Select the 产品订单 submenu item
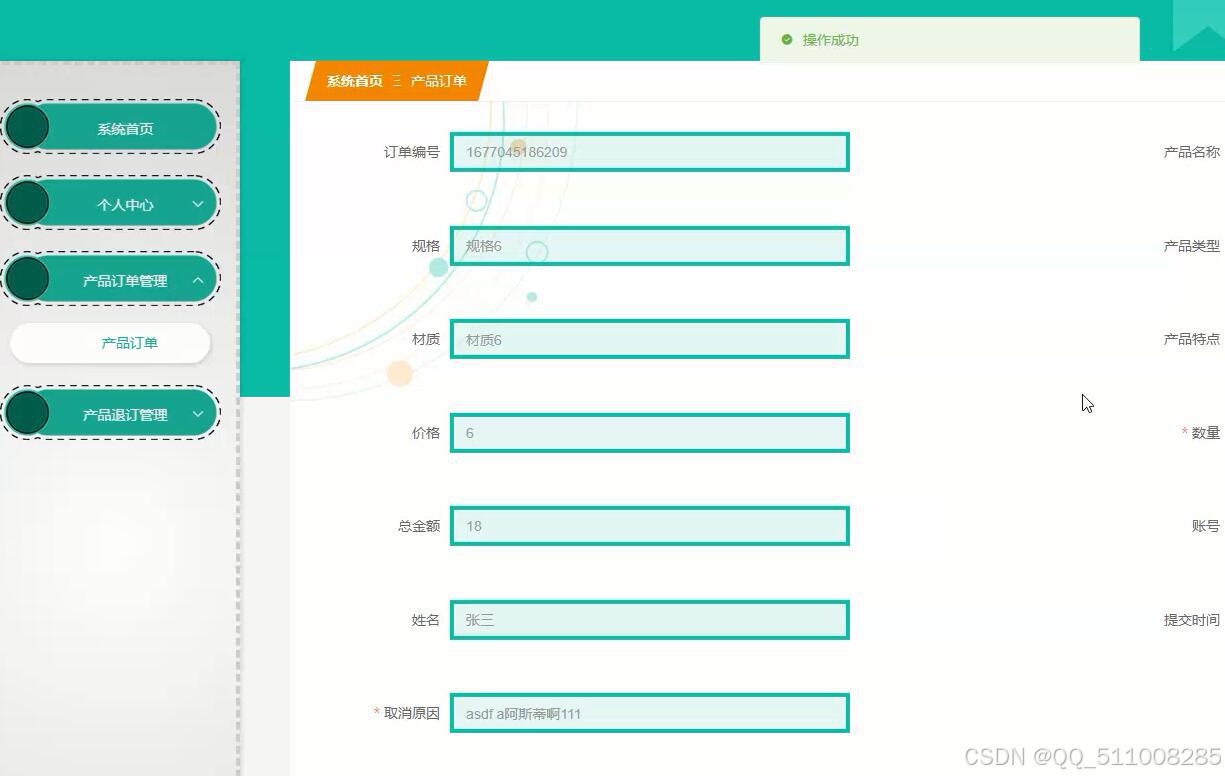Screen dimensions: 1225x776 click(110, 343)
